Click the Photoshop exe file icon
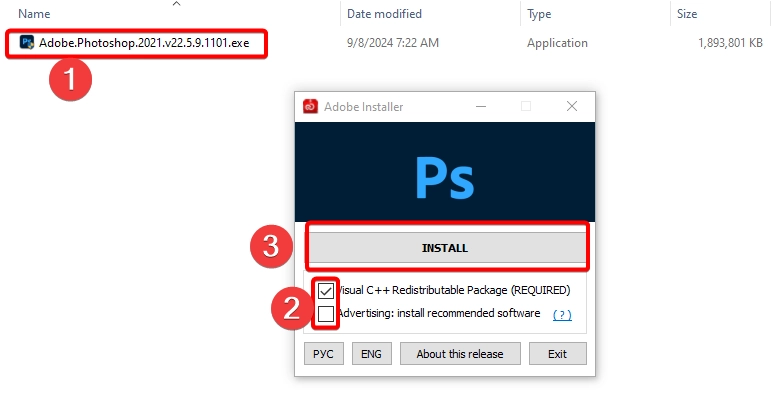 (x=27, y=42)
